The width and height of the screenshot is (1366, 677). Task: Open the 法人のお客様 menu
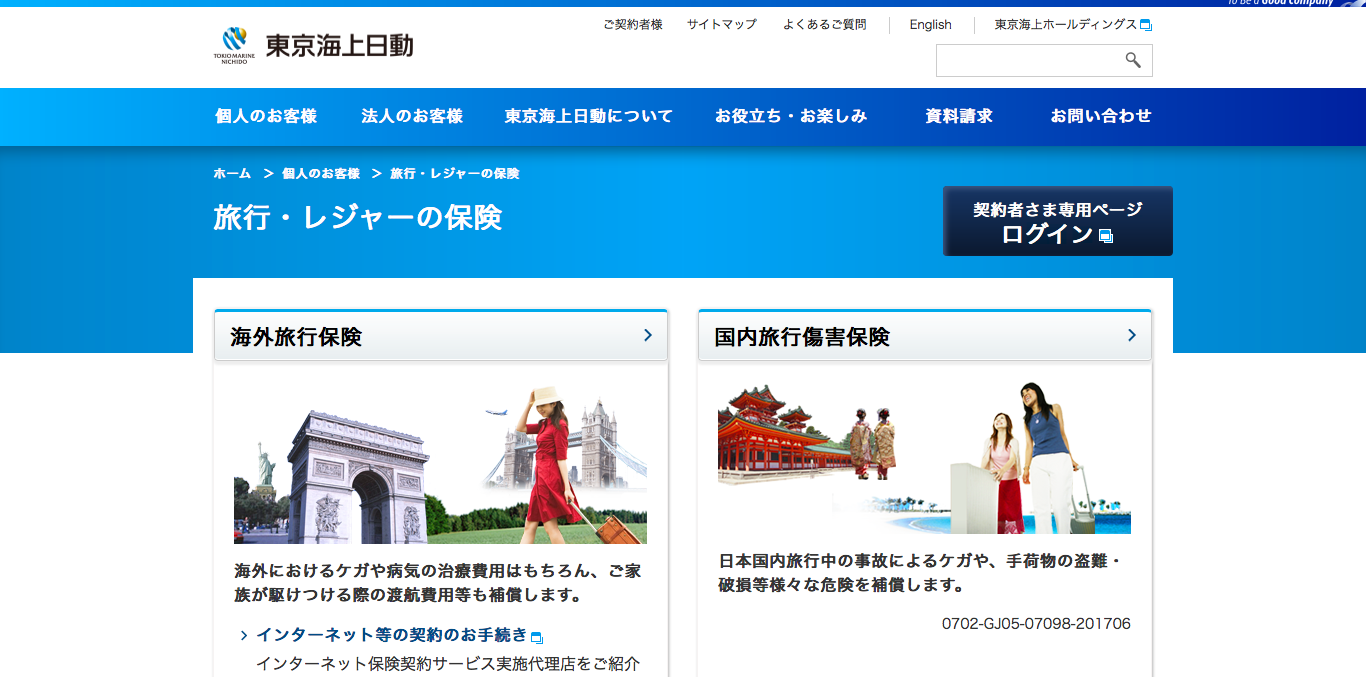(412, 116)
